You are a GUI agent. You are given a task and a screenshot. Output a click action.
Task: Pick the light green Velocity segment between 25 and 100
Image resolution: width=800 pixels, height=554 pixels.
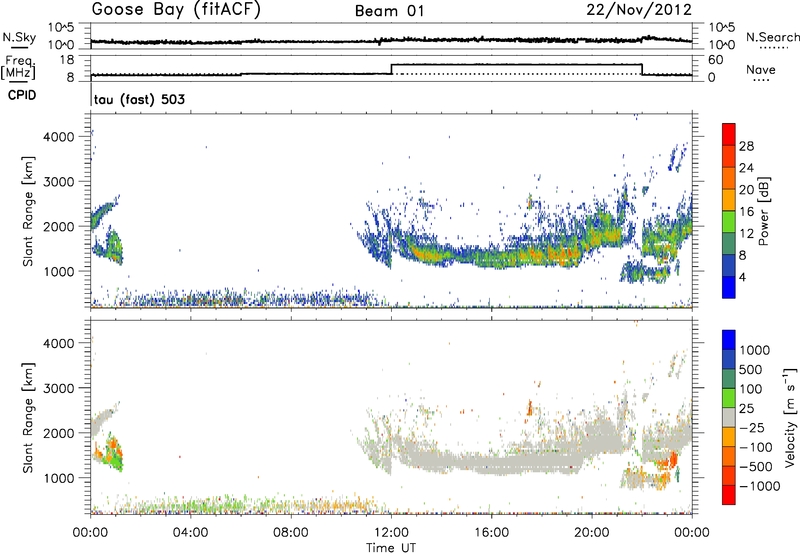(x=729, y=398)
